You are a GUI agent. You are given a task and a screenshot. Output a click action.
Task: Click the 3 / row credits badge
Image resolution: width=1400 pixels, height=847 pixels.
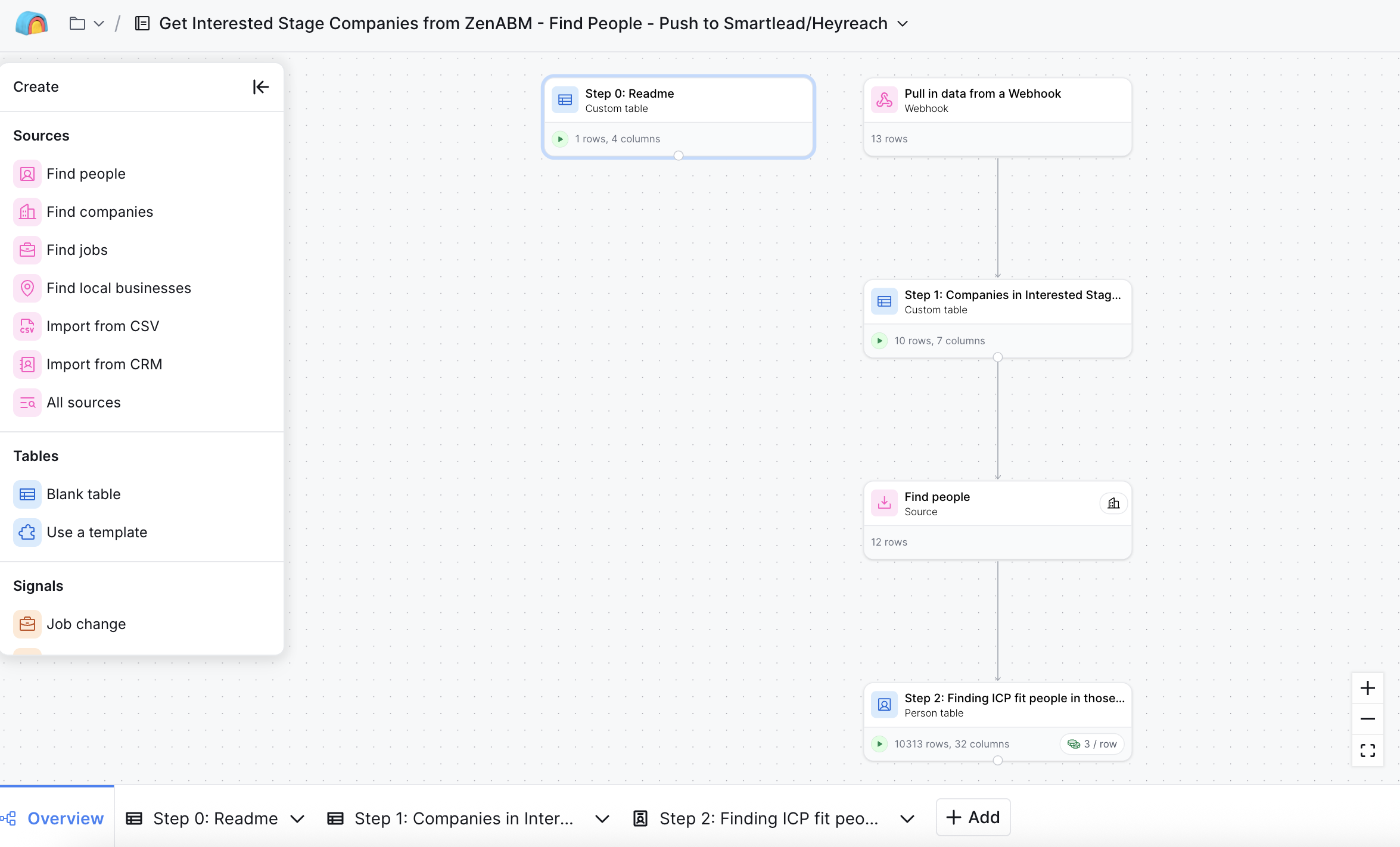(x=1092, y=744)
